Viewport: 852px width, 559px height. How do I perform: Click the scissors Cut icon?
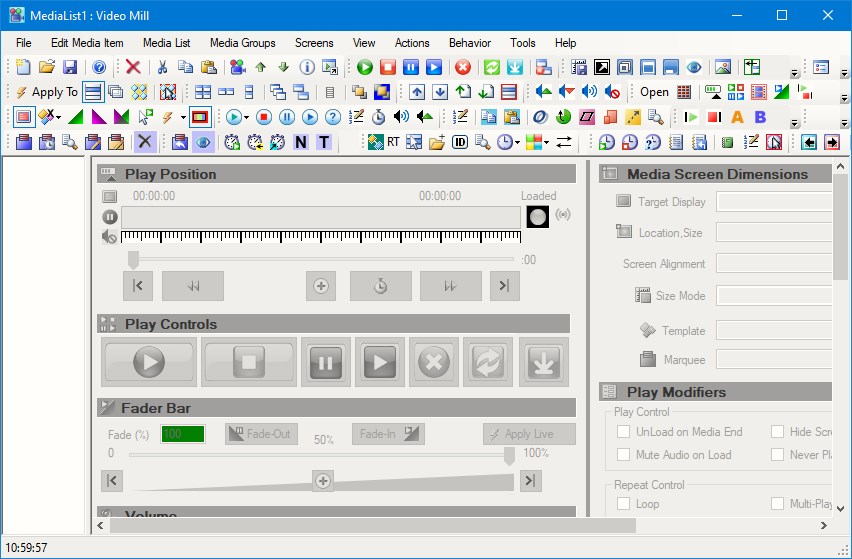[162, 67]
